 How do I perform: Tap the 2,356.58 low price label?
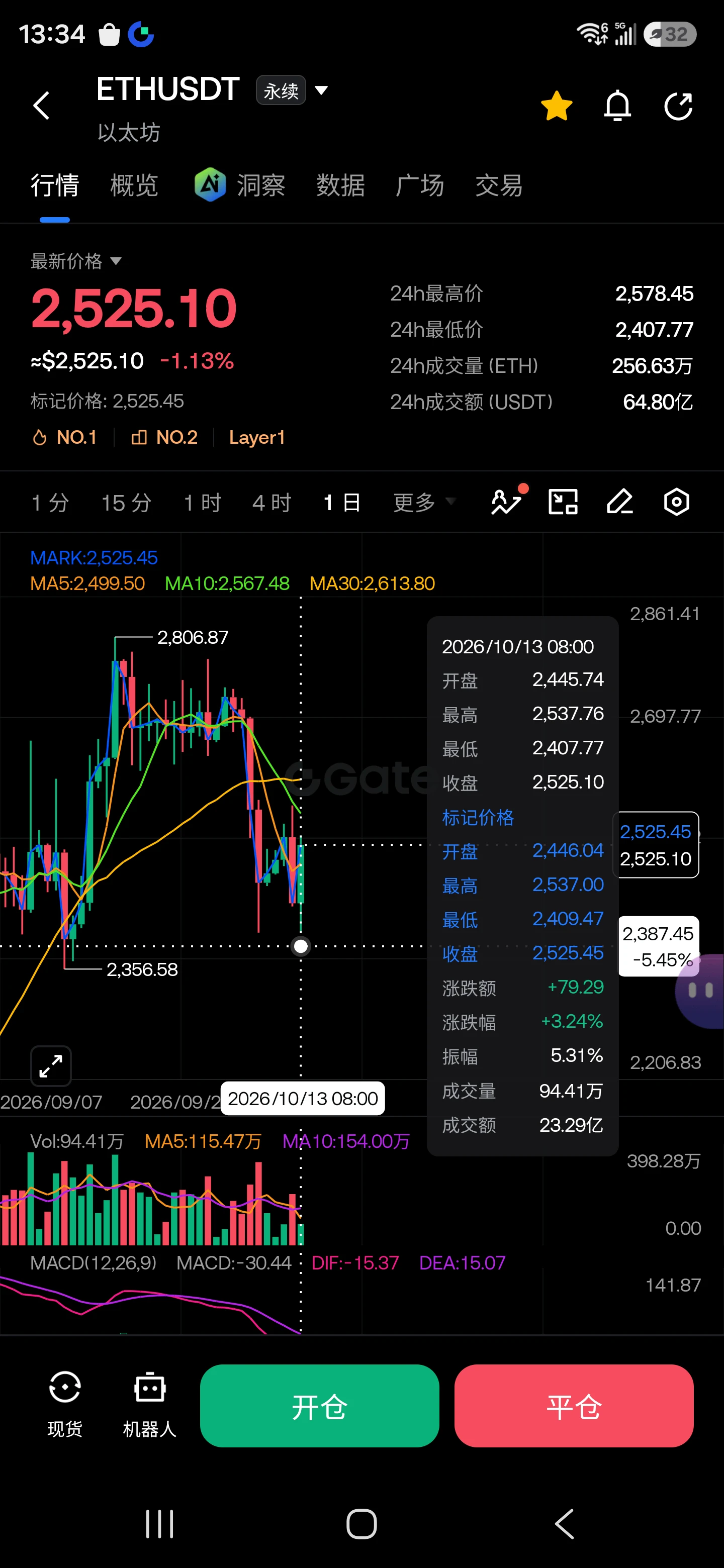[x=142, y=969]
